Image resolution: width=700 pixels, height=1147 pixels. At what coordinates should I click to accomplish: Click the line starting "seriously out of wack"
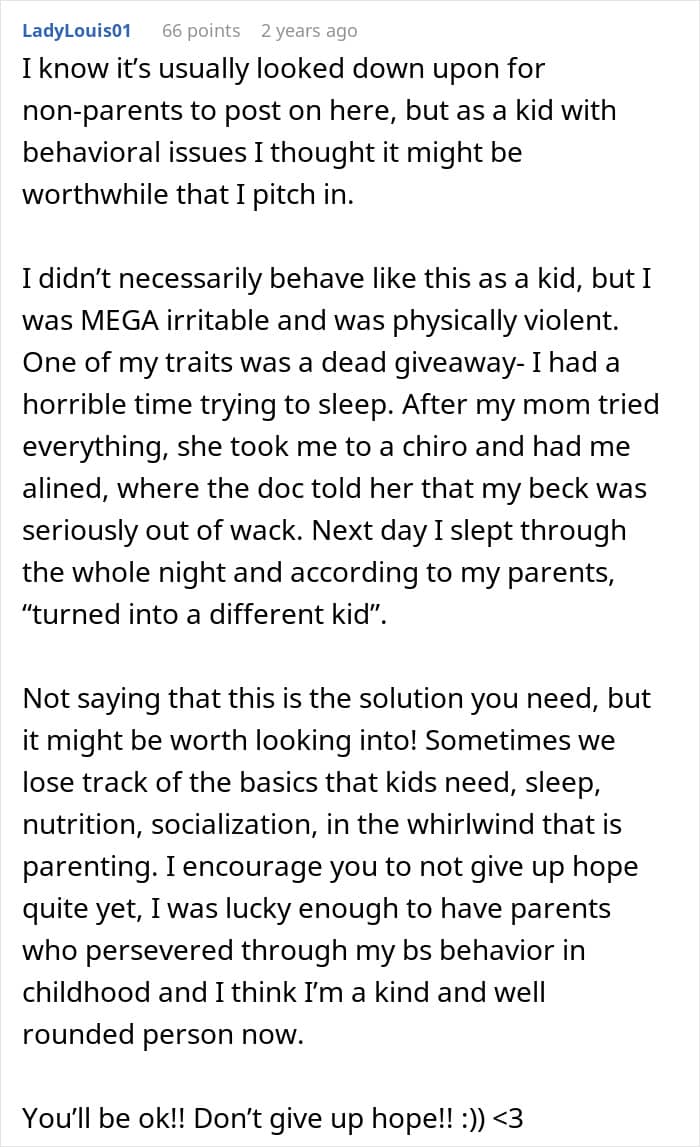point(324,530)
